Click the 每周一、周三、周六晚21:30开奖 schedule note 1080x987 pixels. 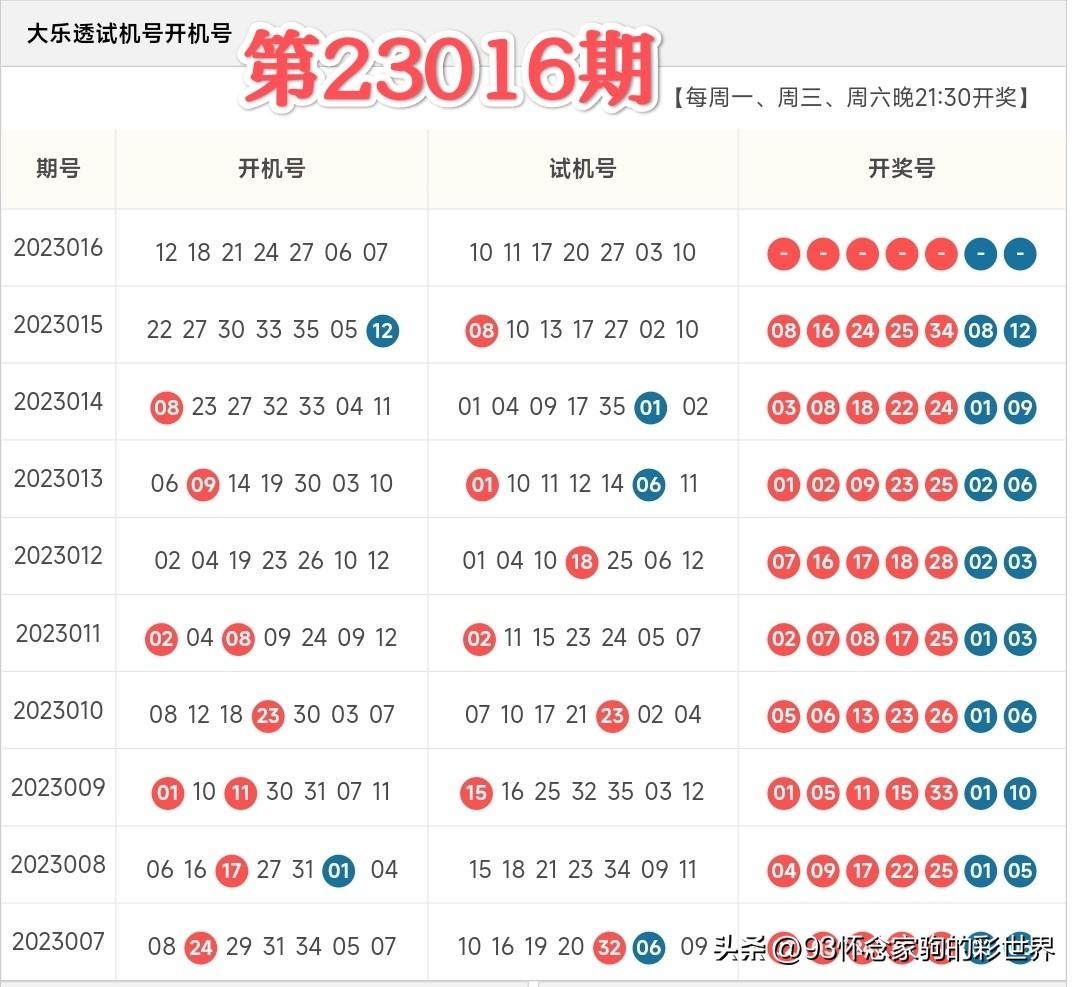851,98
